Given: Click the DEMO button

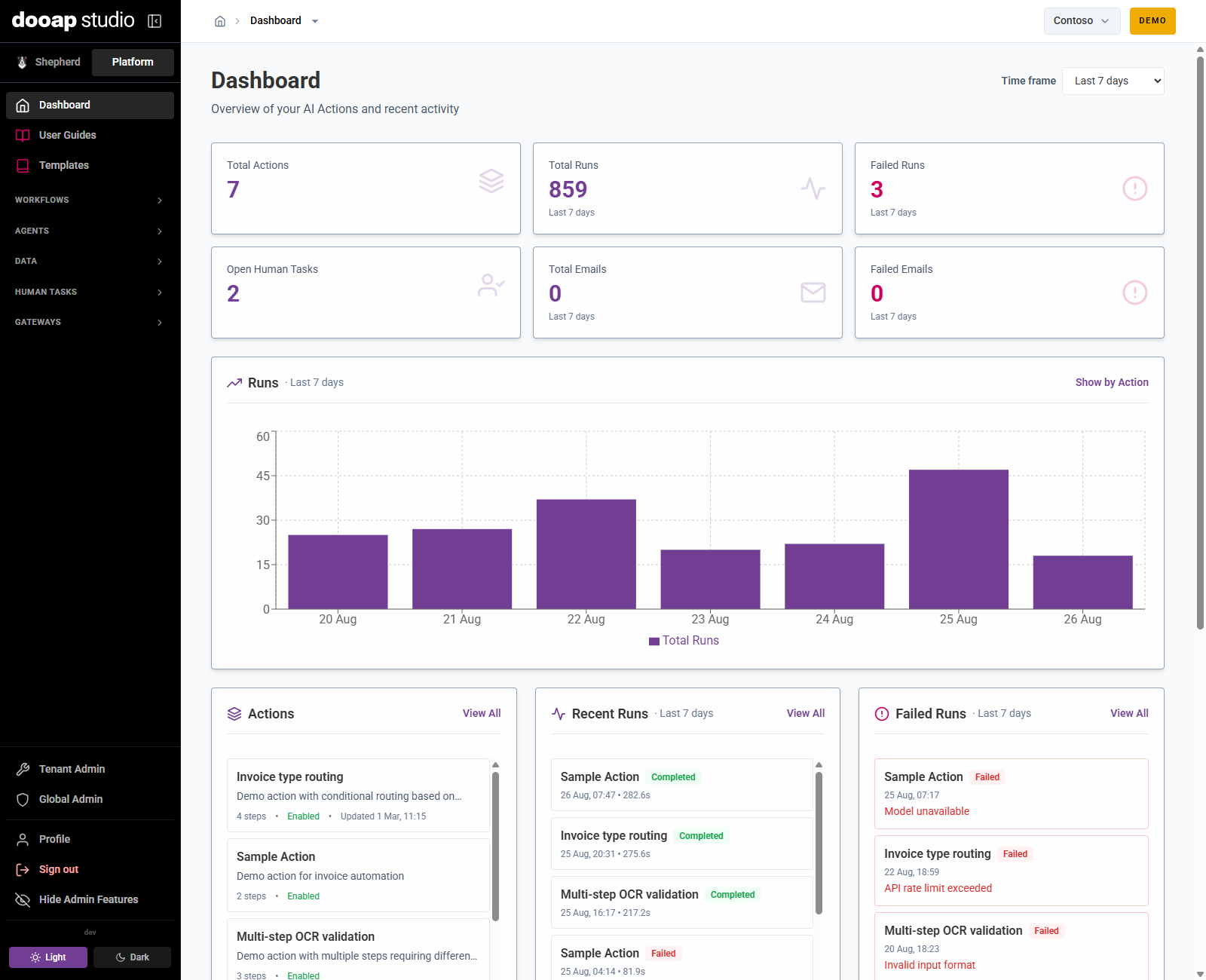Looking at the screenshot, I should 1152,21.
